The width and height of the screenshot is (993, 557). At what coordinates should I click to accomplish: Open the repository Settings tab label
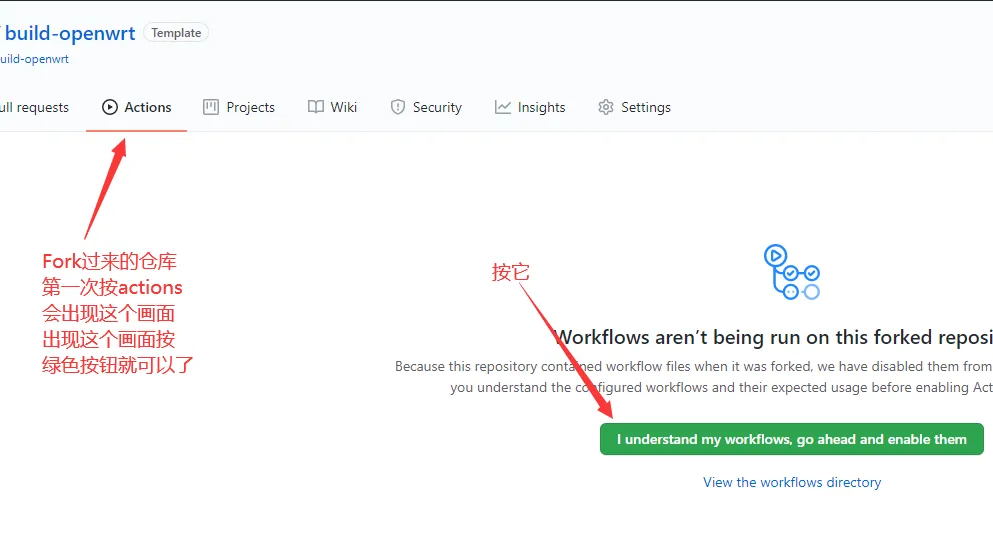[645, 107]
